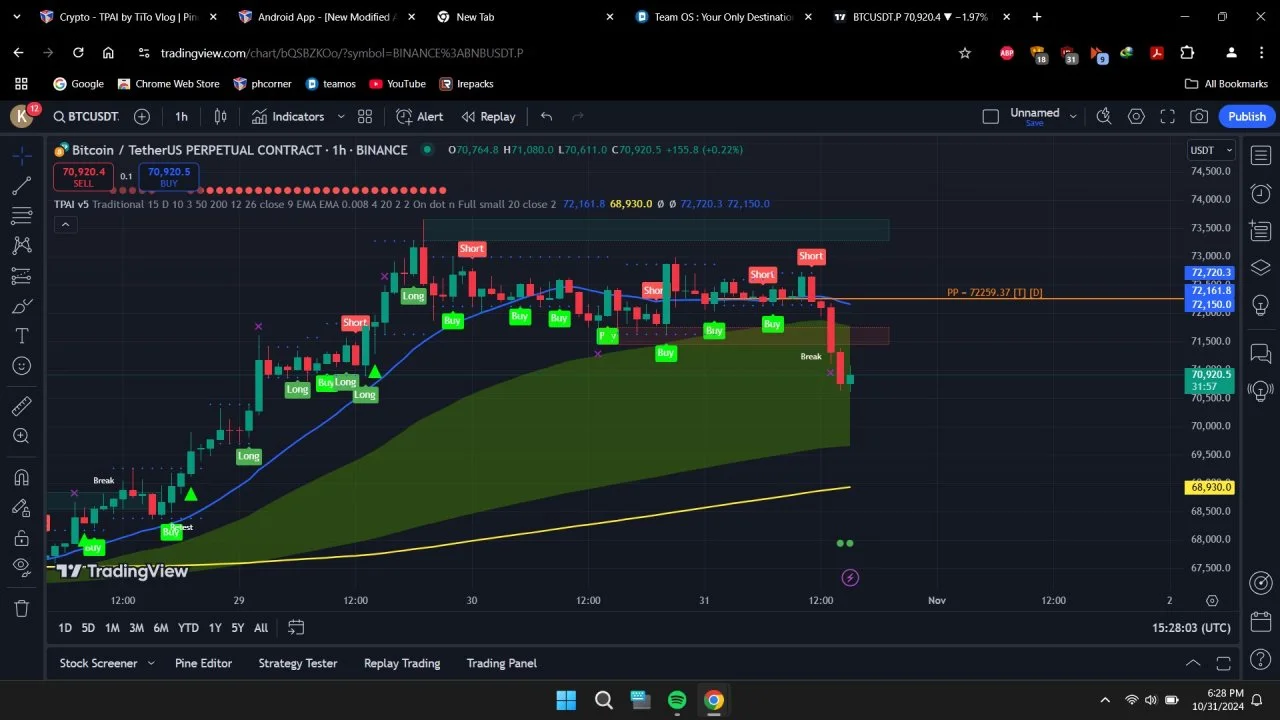Open chart settings hexagon in top toolbar
This screenshot has width=1280, height=720.
1136,117
